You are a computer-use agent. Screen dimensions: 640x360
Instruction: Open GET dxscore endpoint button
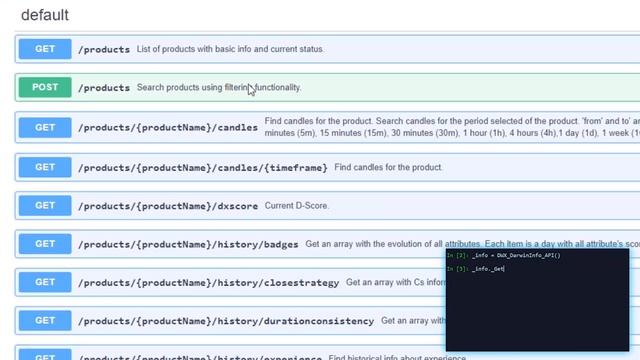[45, 205]
